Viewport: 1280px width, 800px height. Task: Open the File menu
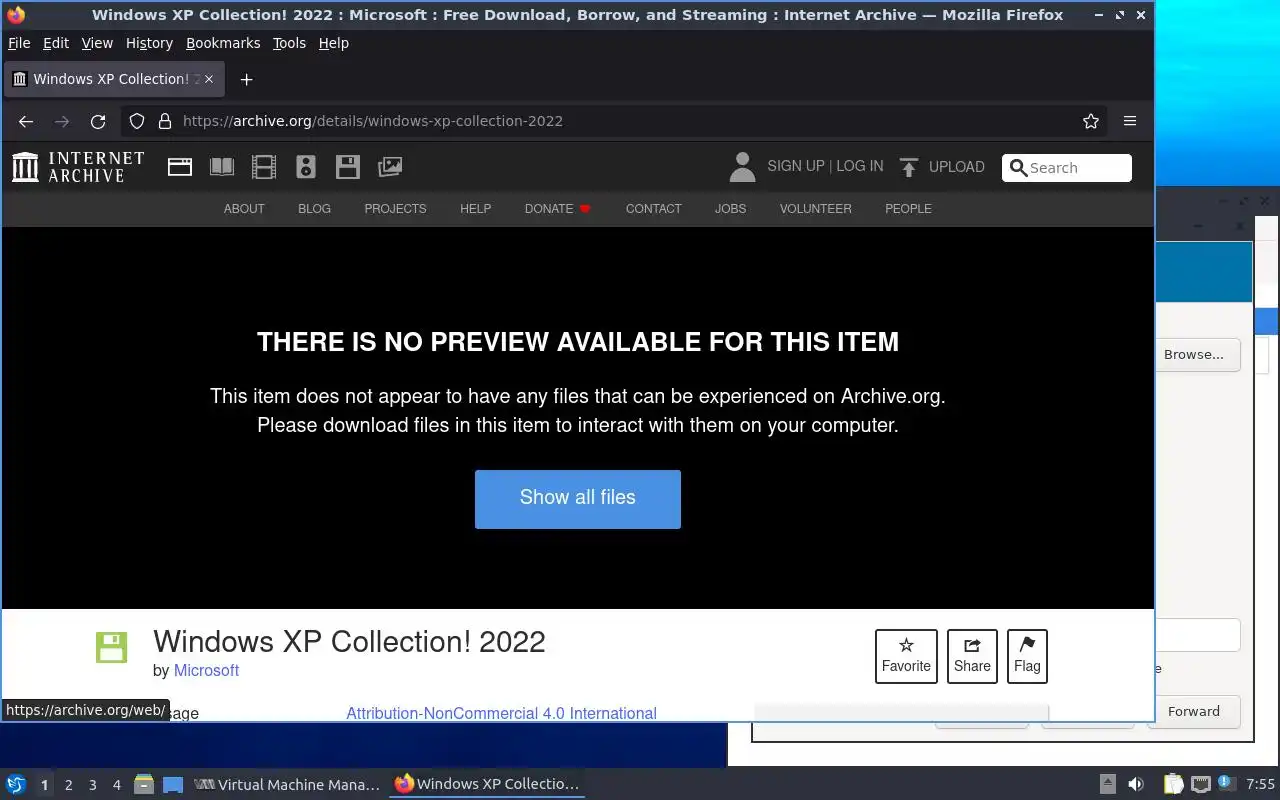19,43
